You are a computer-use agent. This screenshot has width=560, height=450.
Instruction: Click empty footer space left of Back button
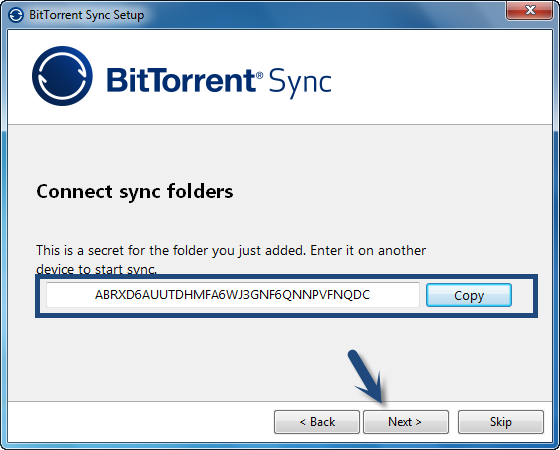point(139,422)
